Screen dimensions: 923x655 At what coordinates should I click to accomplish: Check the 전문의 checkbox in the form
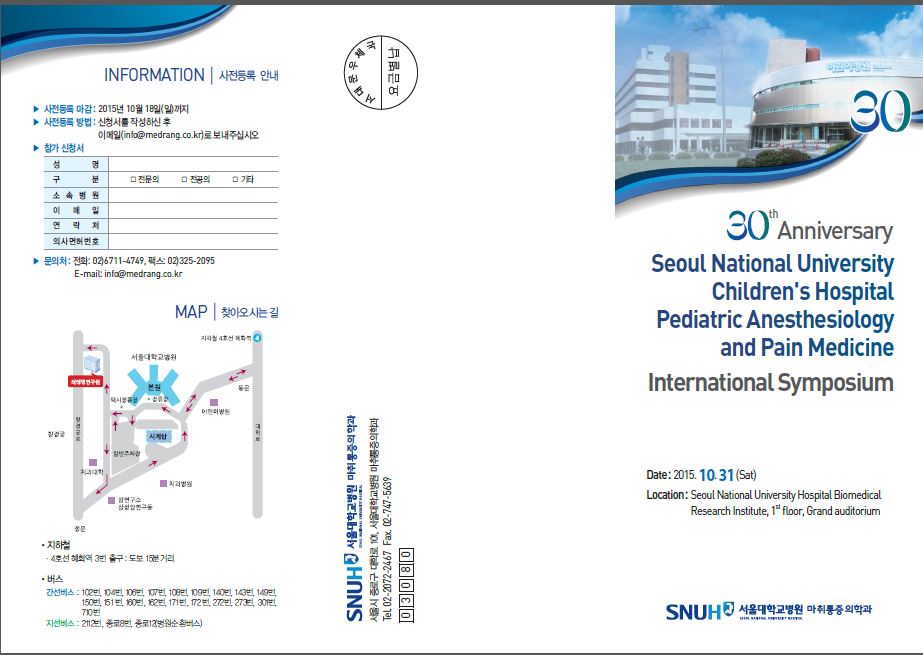(133, 179)
